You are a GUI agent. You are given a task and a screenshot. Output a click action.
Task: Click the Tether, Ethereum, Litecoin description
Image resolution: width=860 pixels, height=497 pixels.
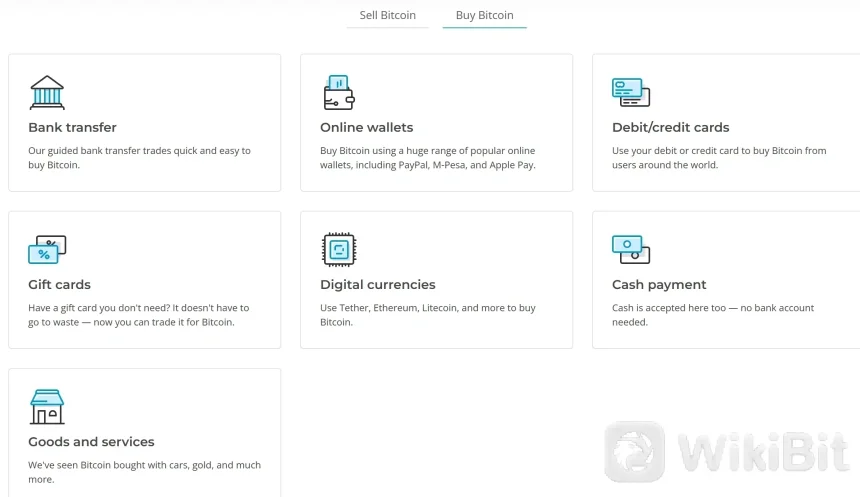tap(427, 315)
